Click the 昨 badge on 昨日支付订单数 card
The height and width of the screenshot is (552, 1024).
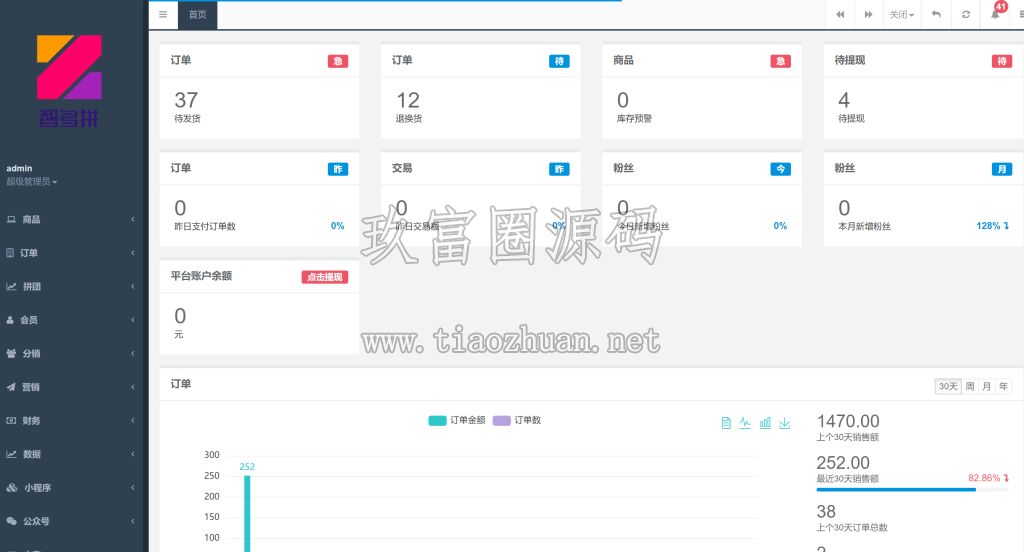[338, 169]
